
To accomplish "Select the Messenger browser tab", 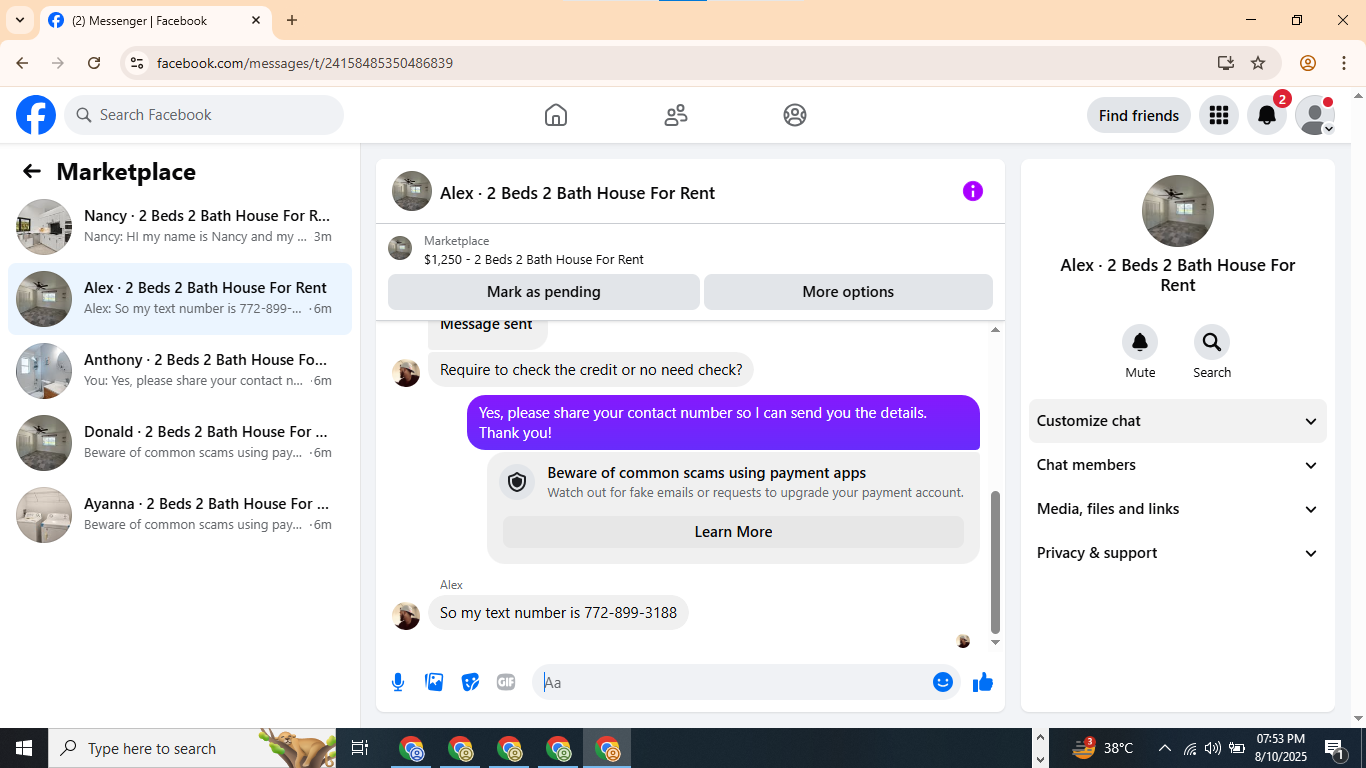I will click(x=155, y=20).
